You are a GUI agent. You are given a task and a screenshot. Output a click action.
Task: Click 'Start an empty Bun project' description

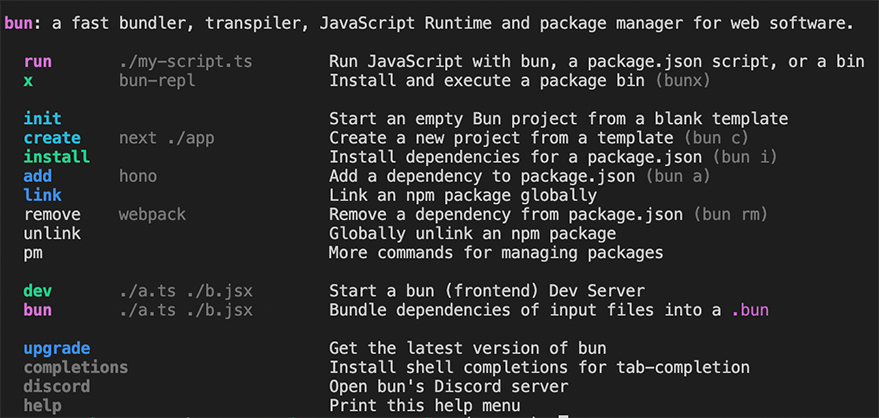click(558, 119)
